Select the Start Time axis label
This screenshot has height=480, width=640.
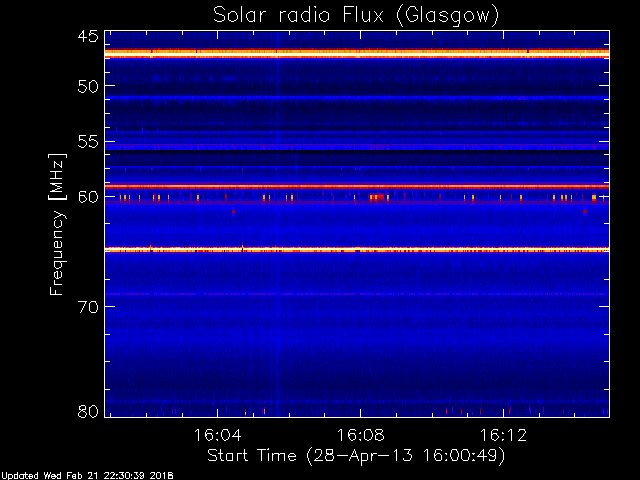pos(356,456)
